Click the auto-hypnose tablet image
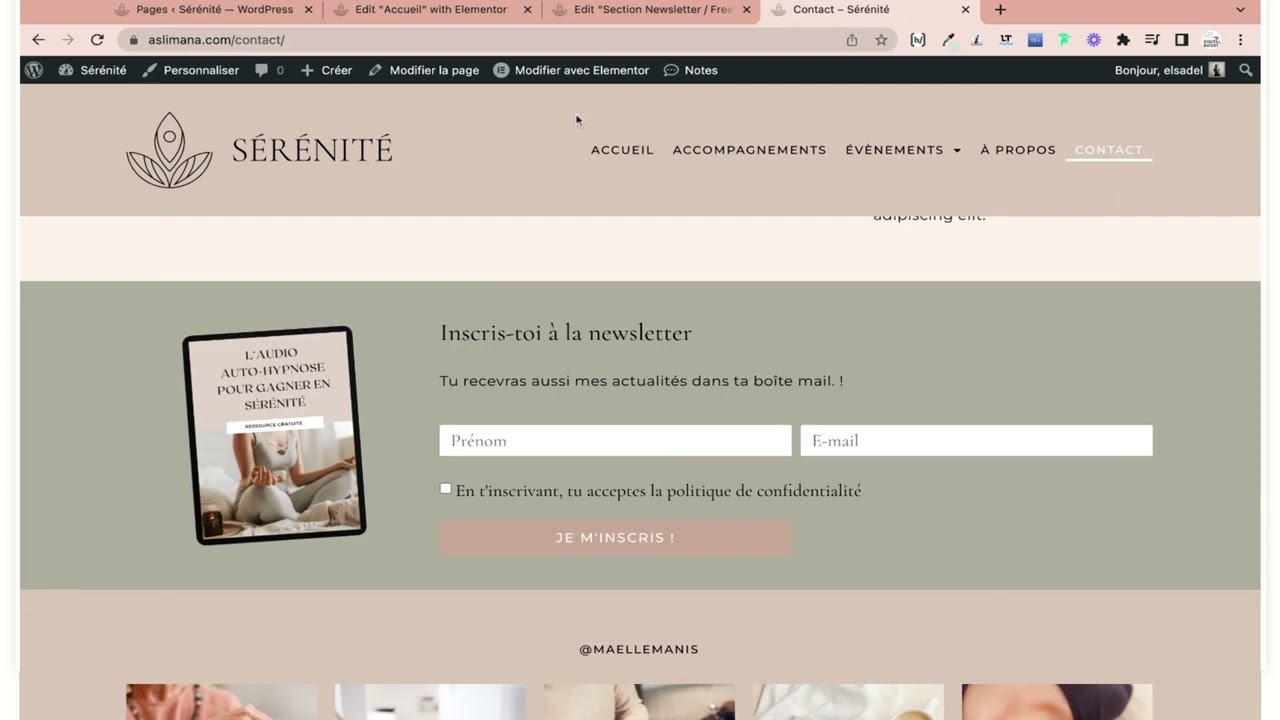The image size is (1280, 720). [274, 435]
